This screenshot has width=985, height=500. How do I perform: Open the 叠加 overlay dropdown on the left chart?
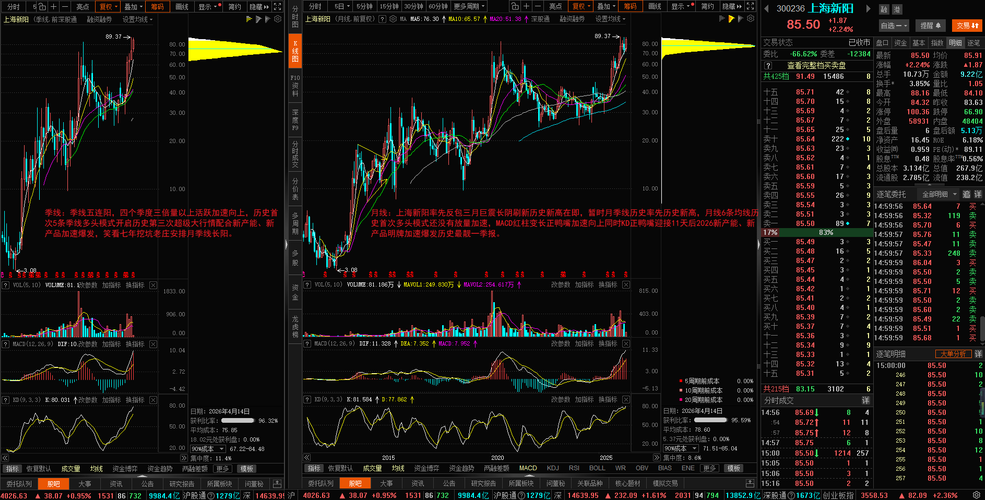pyautogui.click(x=133, y=6)
